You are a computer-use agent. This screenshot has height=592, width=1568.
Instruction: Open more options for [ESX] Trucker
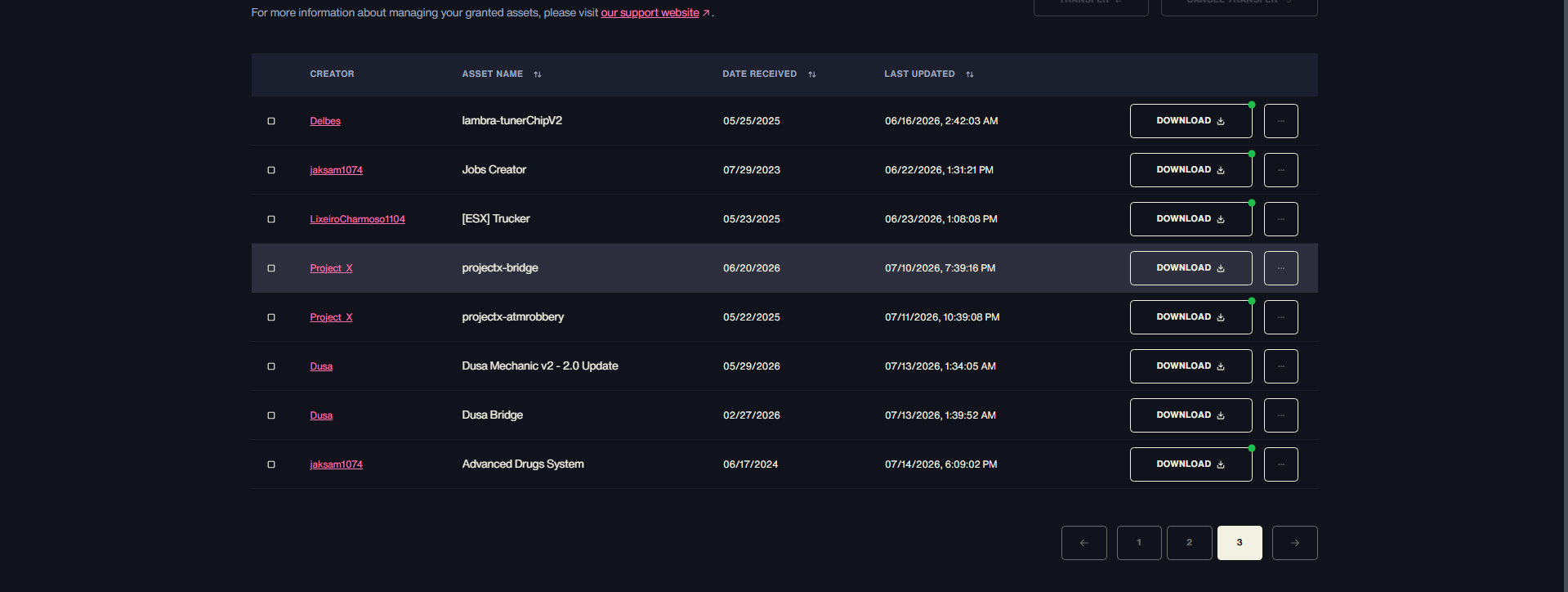[x=1281, y=219]
